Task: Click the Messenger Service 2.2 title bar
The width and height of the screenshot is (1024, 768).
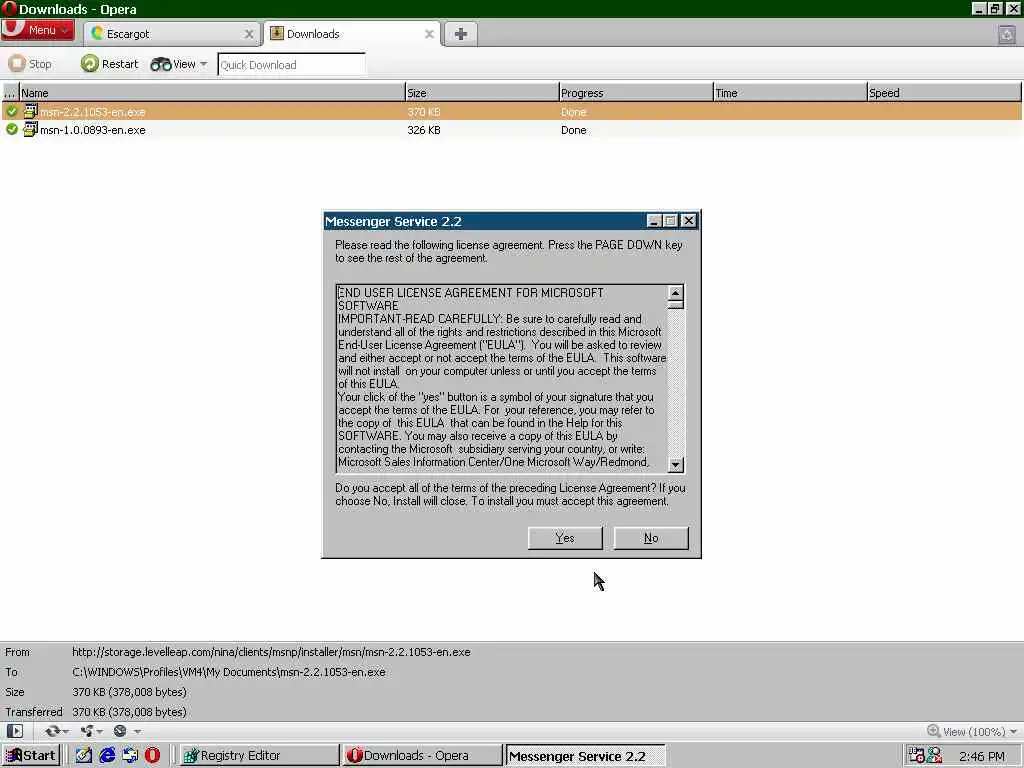Action: pyautogui.click(x=483, y=221)
